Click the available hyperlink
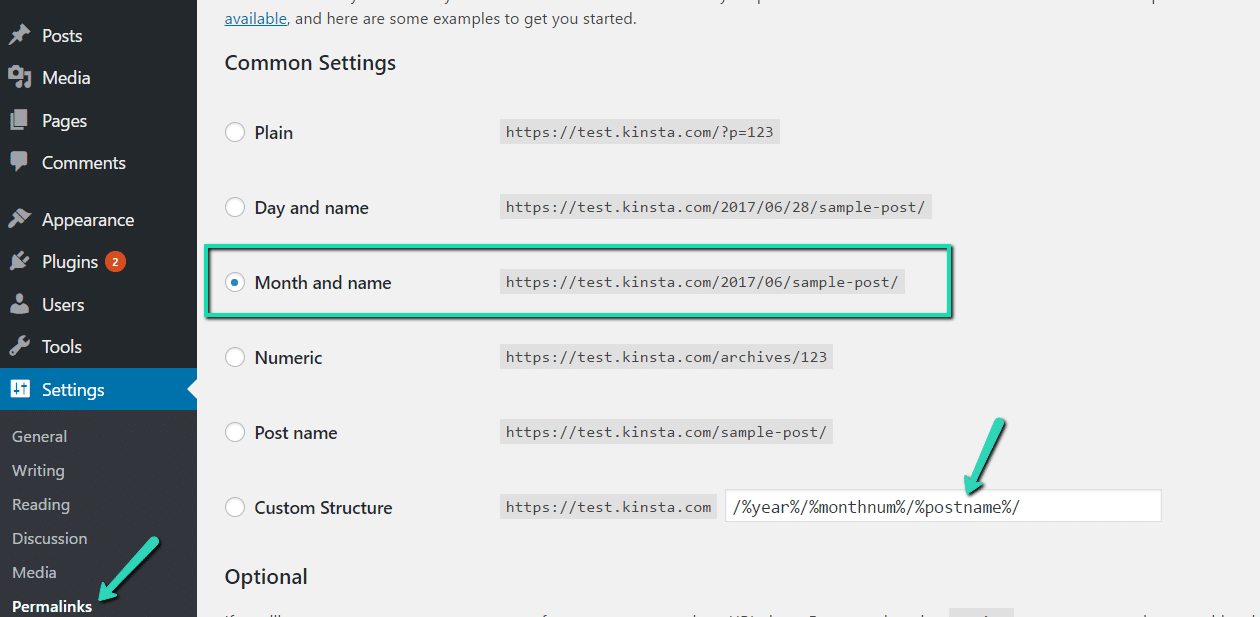Image resolution: width=1260 pixels, height=617 pixels. point(255,17)
